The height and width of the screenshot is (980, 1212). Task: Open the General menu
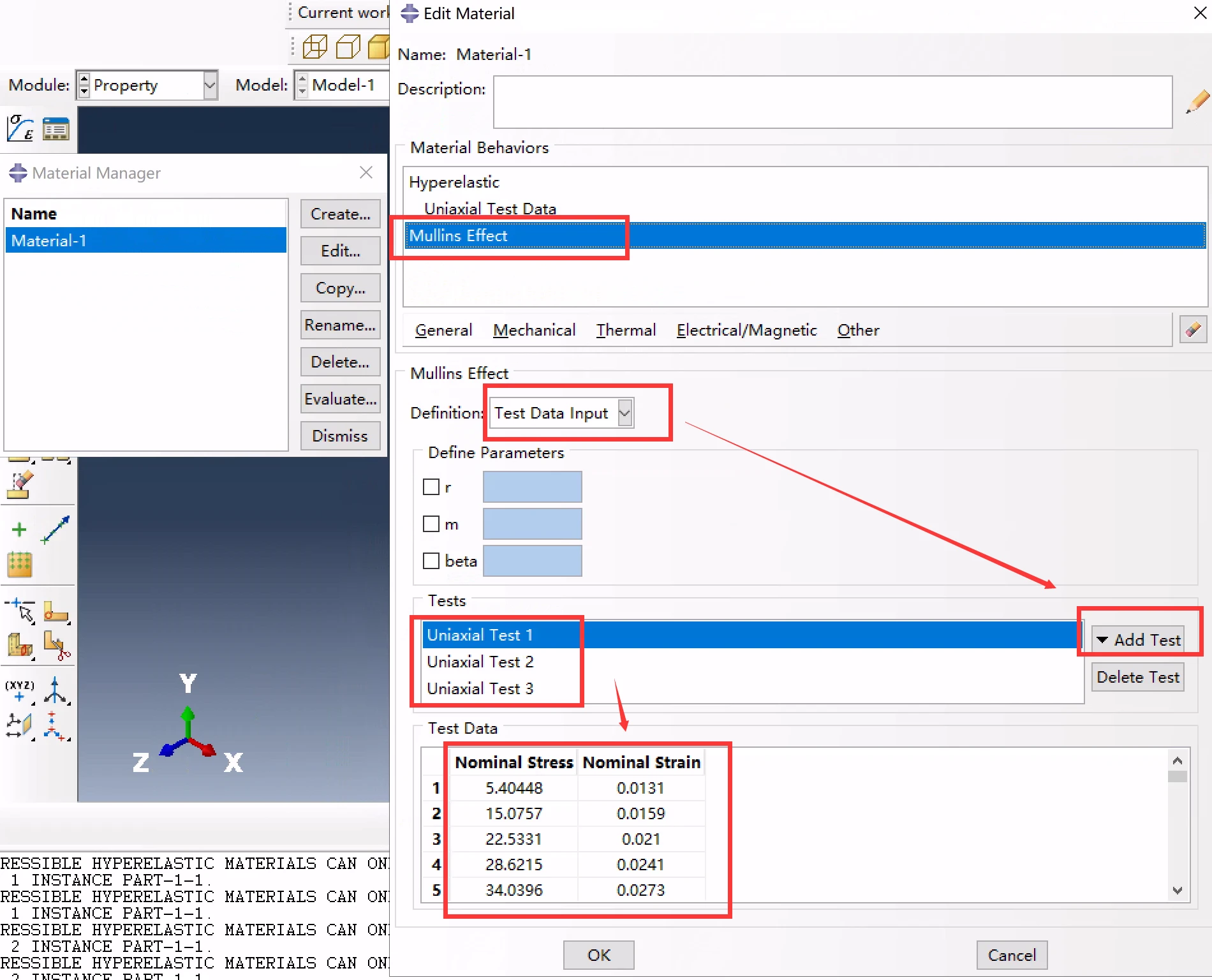tap(443, 330)
